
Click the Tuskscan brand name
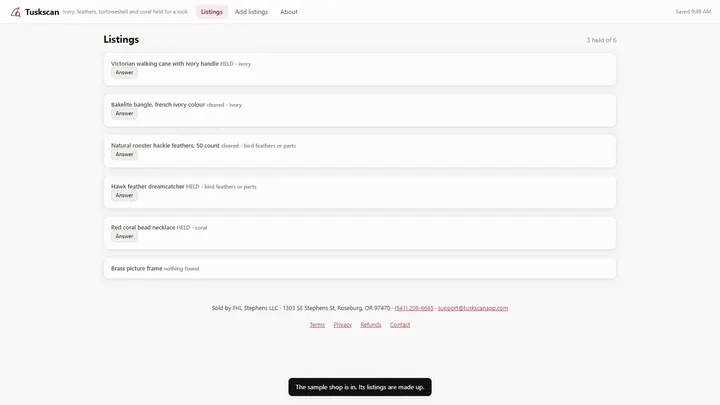(x=42, y=12)
